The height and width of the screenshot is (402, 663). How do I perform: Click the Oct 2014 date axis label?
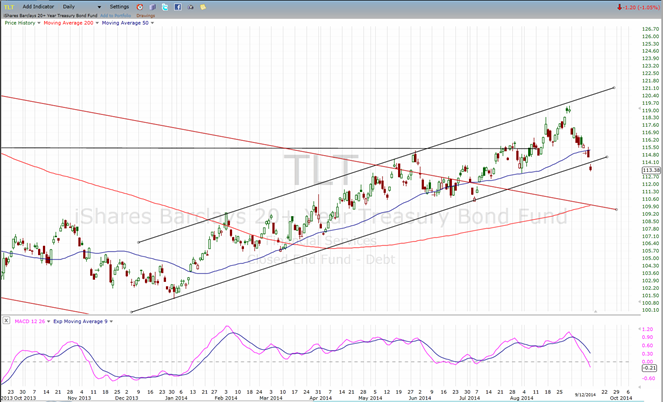621,398
